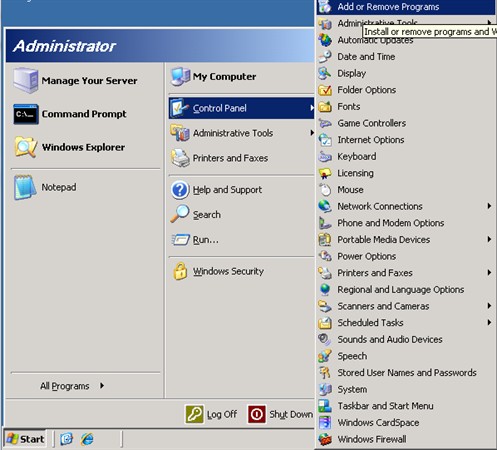Viewport: 497px width, 450px height.
Task: Click the Search magnifier icon
Action: click(180, 214)
